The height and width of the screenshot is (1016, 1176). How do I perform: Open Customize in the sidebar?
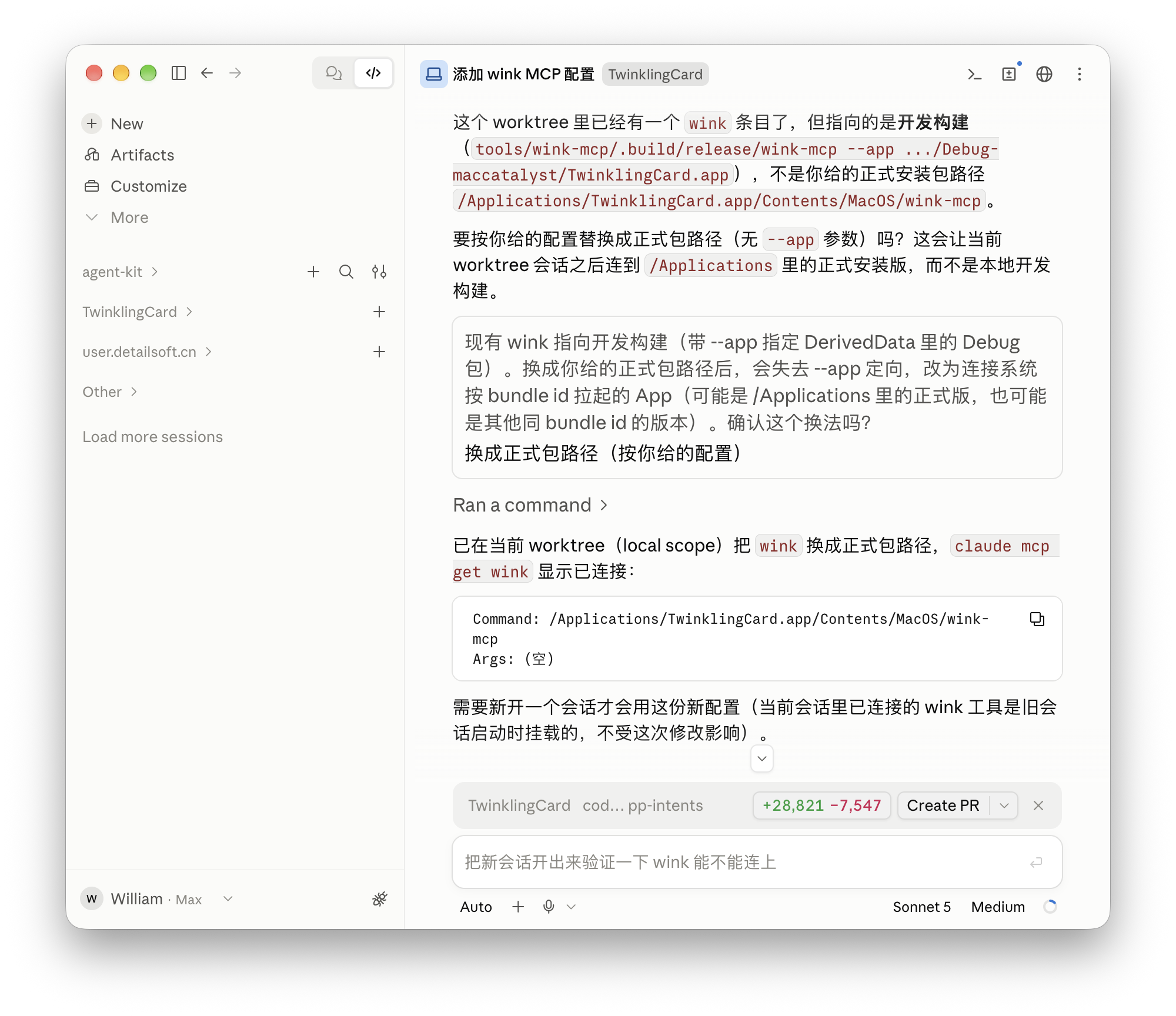click(x=135, y=186)
